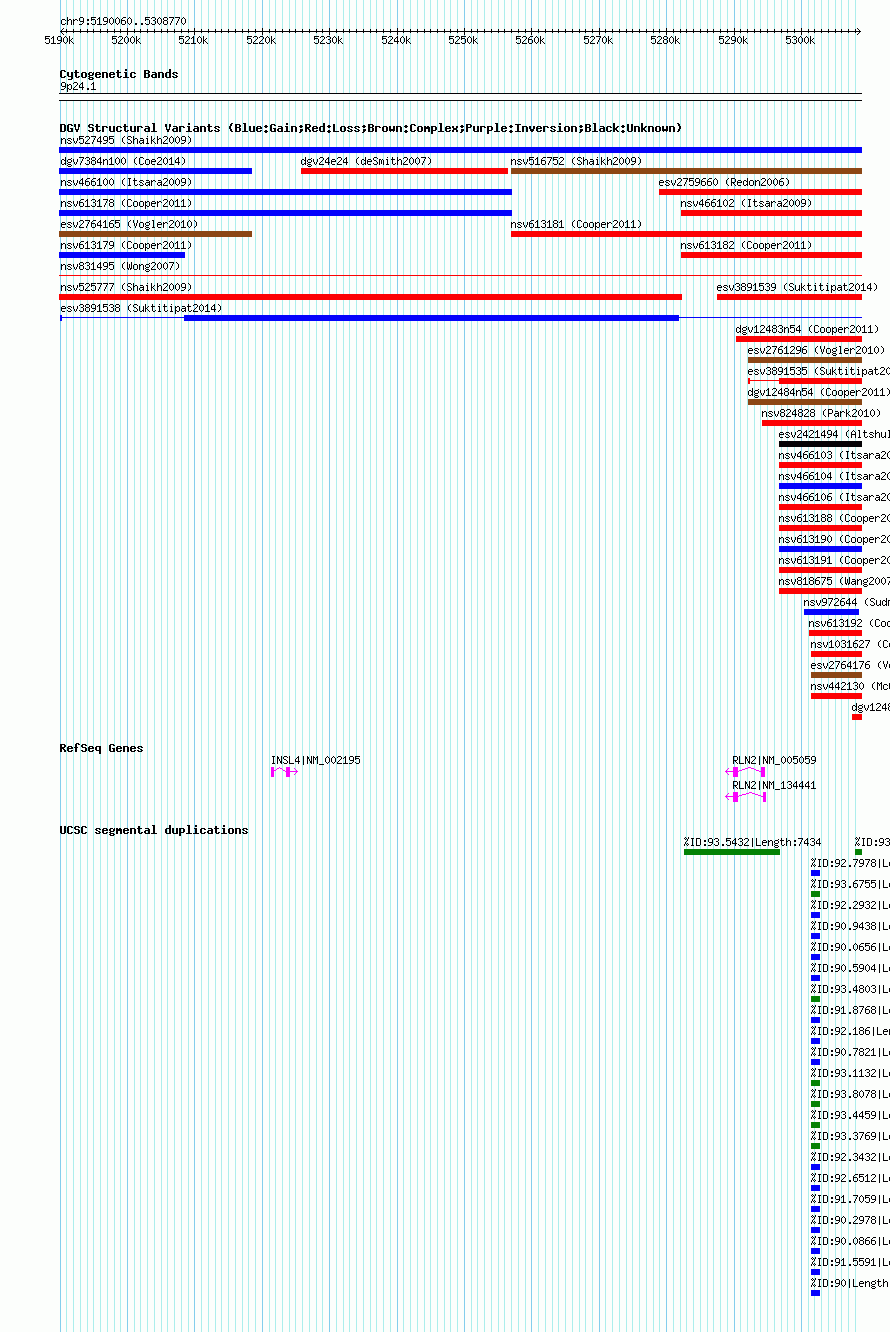Click the red bar under dgv24e24 (deSmith2007)
890x1332 pixels.
point(405,171)
